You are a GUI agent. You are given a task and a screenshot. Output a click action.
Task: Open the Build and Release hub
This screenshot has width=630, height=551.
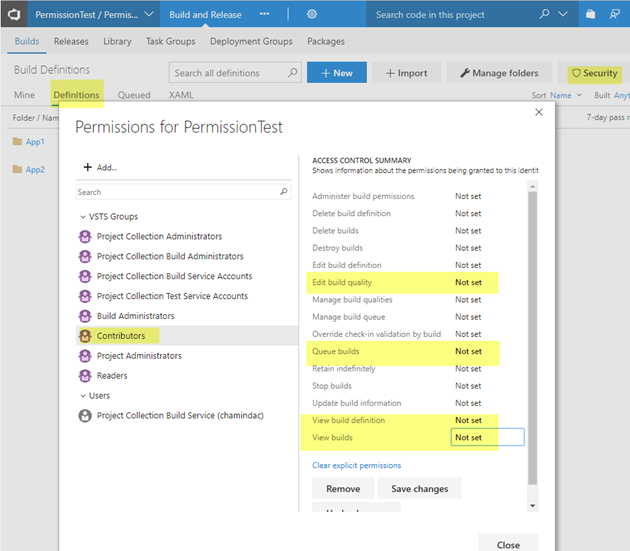click(205, 14)
